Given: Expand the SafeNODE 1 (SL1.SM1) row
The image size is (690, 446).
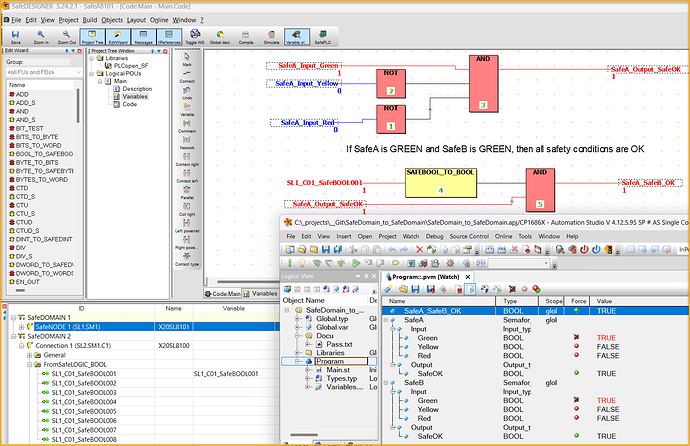Looking at the screenshot, I should coord(22,326).
